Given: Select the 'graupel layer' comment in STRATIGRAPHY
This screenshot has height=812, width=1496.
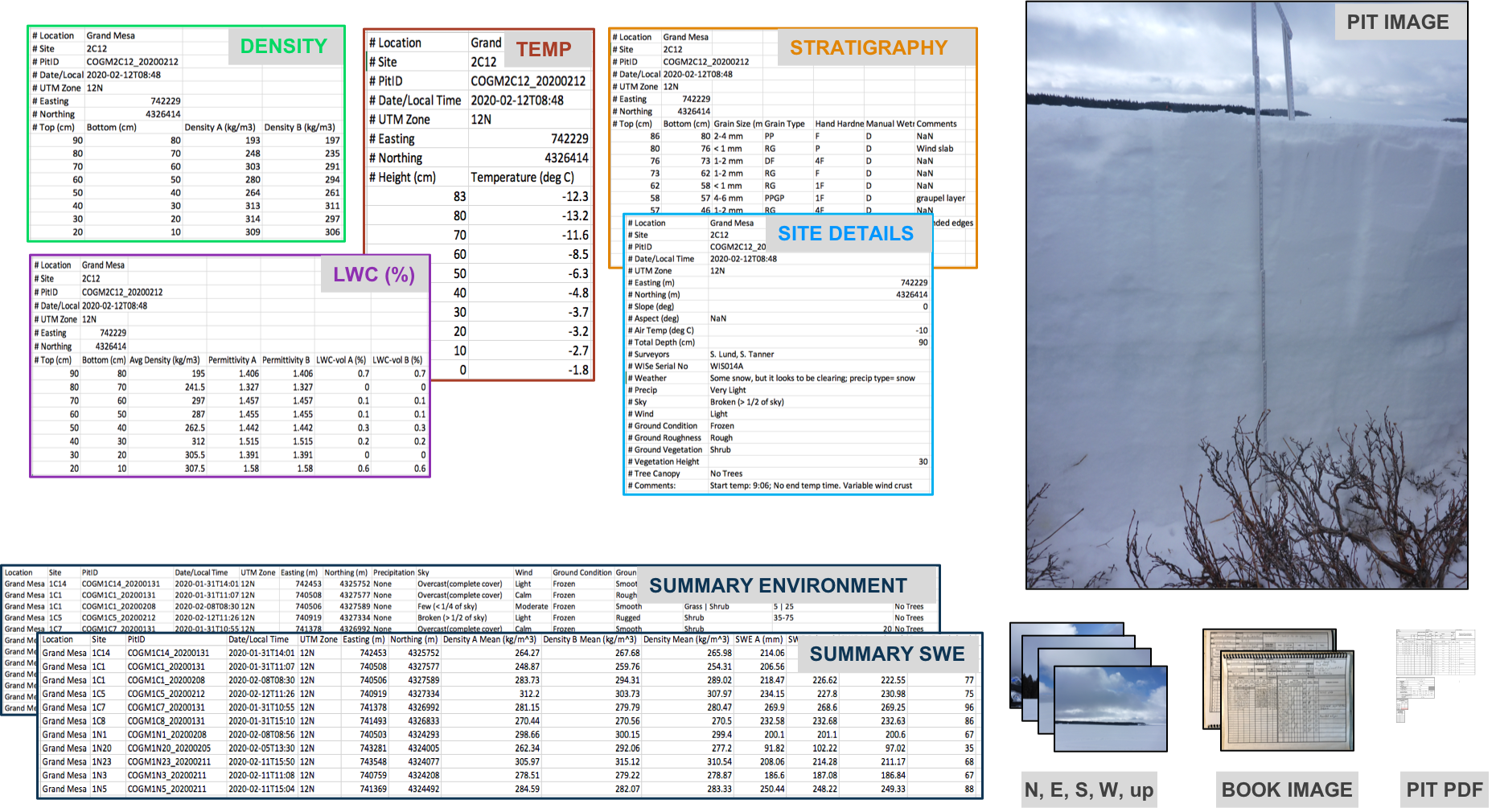Looking at the screenshot, I should tap(940, 198).
